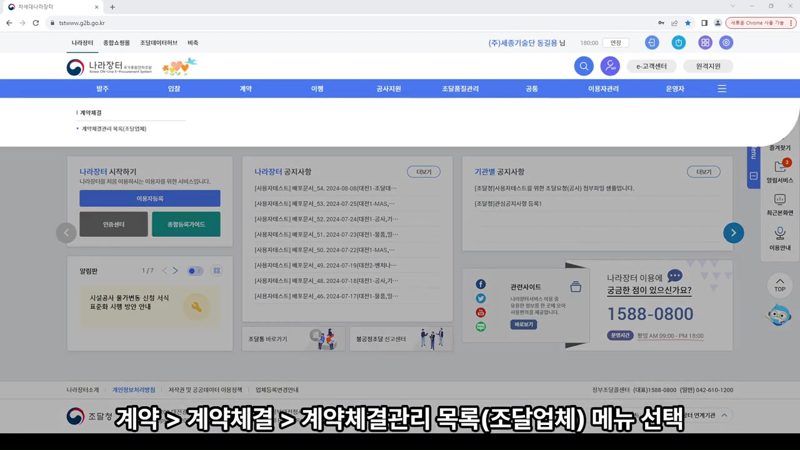Select 계약체결관리 목록(조달업체) submenu item

(x=114, y=129)
